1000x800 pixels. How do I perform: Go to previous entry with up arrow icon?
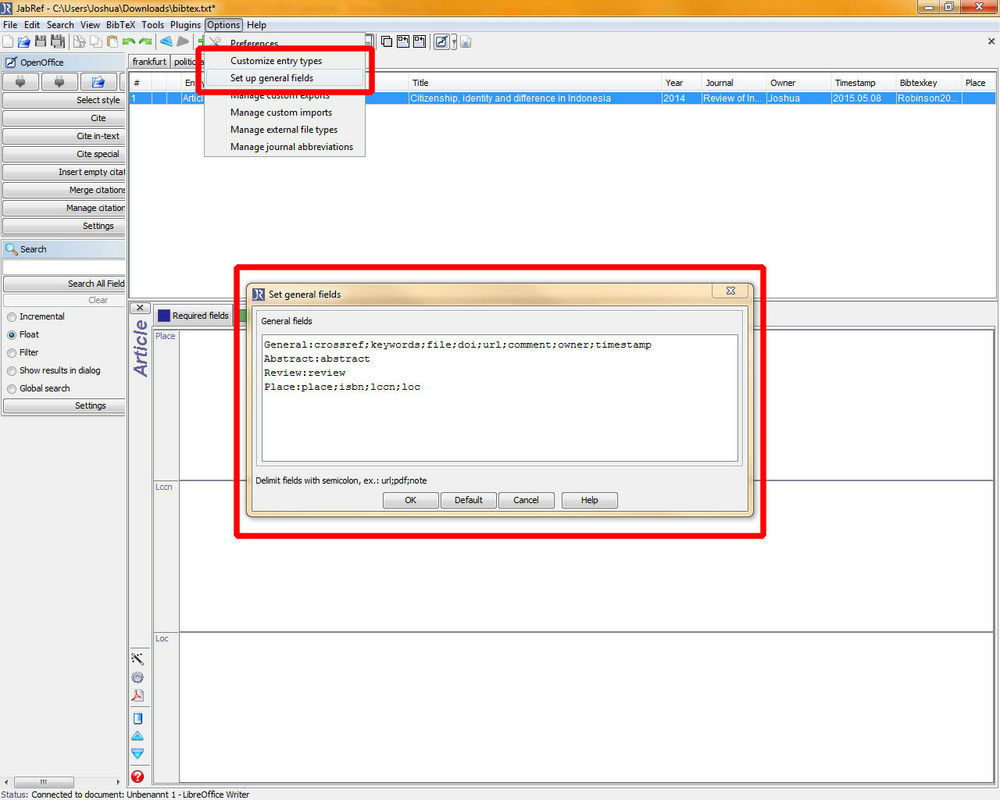(x=138, y=736)
